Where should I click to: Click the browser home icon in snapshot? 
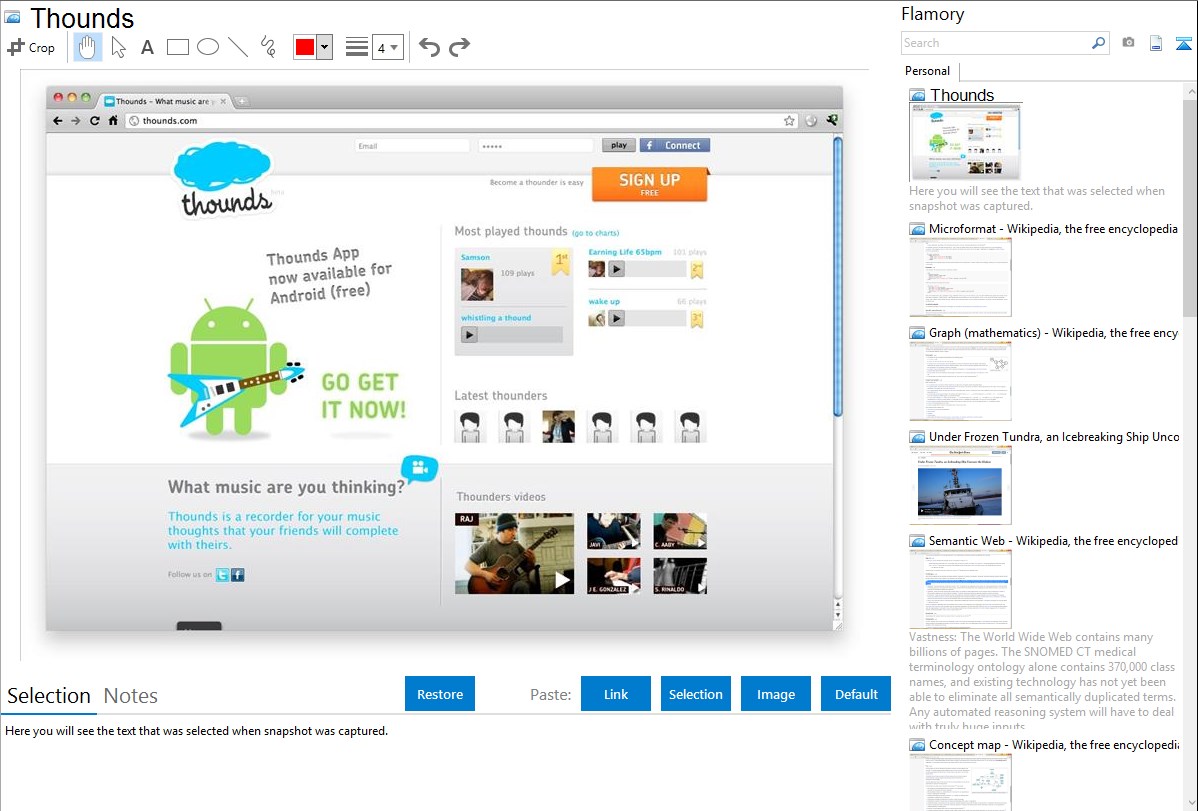click(113, 121)
